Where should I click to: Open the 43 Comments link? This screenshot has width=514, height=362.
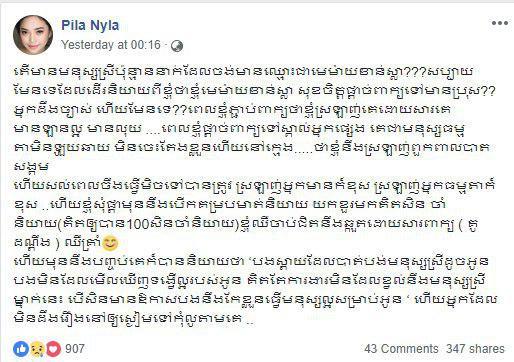click(401, 349)
